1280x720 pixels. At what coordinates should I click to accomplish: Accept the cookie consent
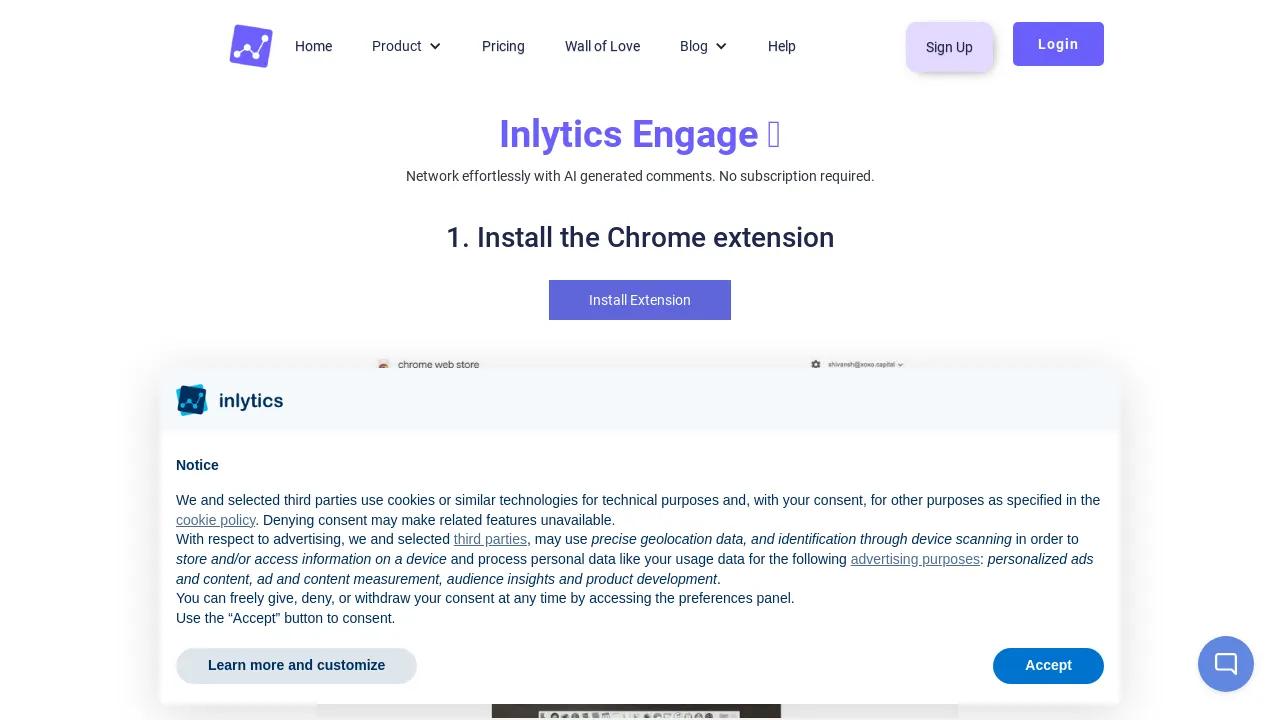1048,666
